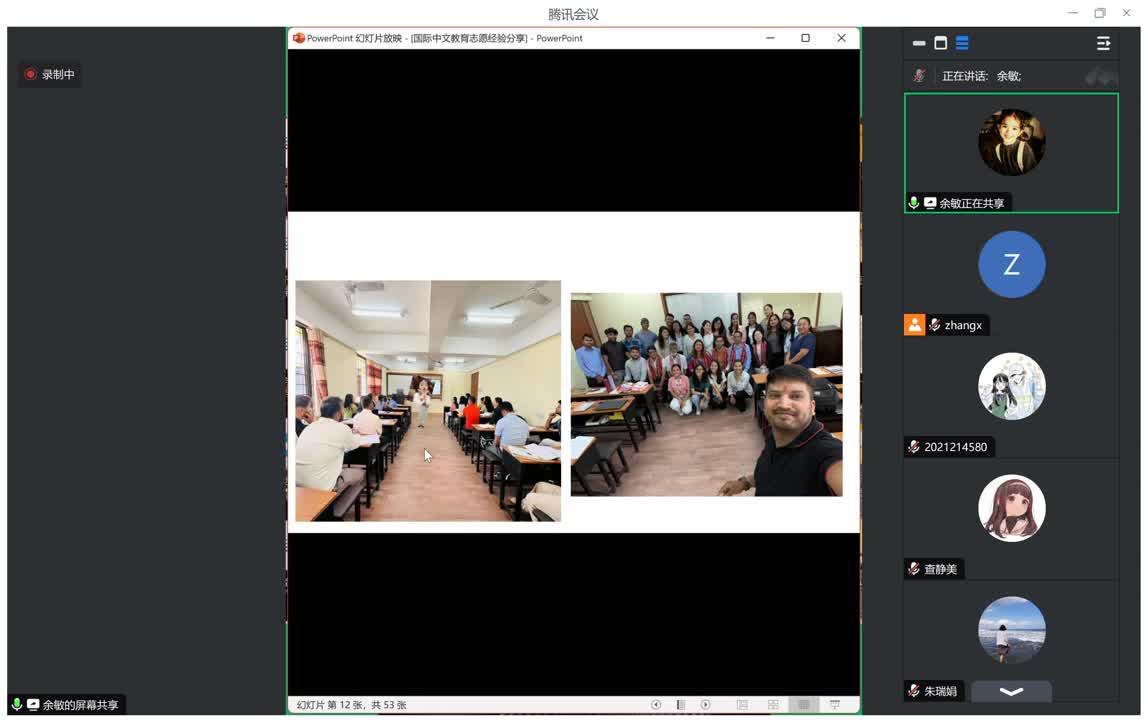Go to previous slide via status bar arrow
The image size is (1147, 720).
pyautogui.click(x=656, y=705)
